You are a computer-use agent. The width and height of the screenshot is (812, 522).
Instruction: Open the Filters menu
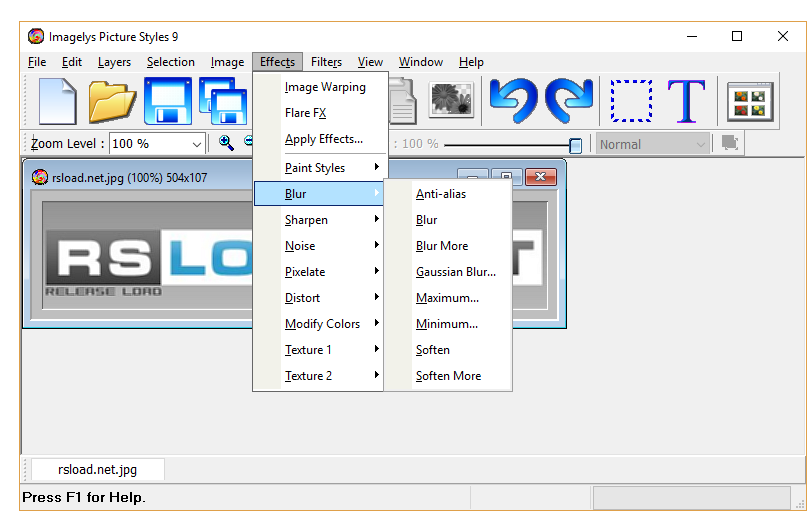tap(326, 62)
